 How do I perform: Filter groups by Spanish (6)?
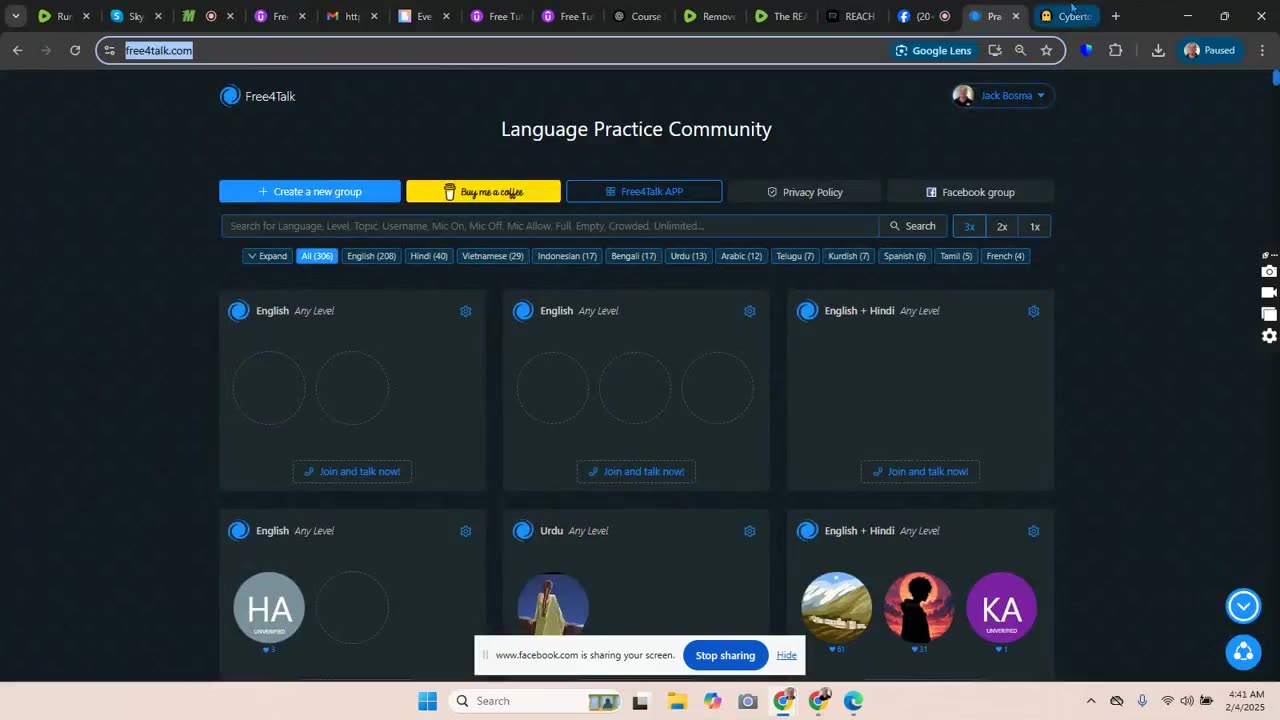click(x=905, y=256)
